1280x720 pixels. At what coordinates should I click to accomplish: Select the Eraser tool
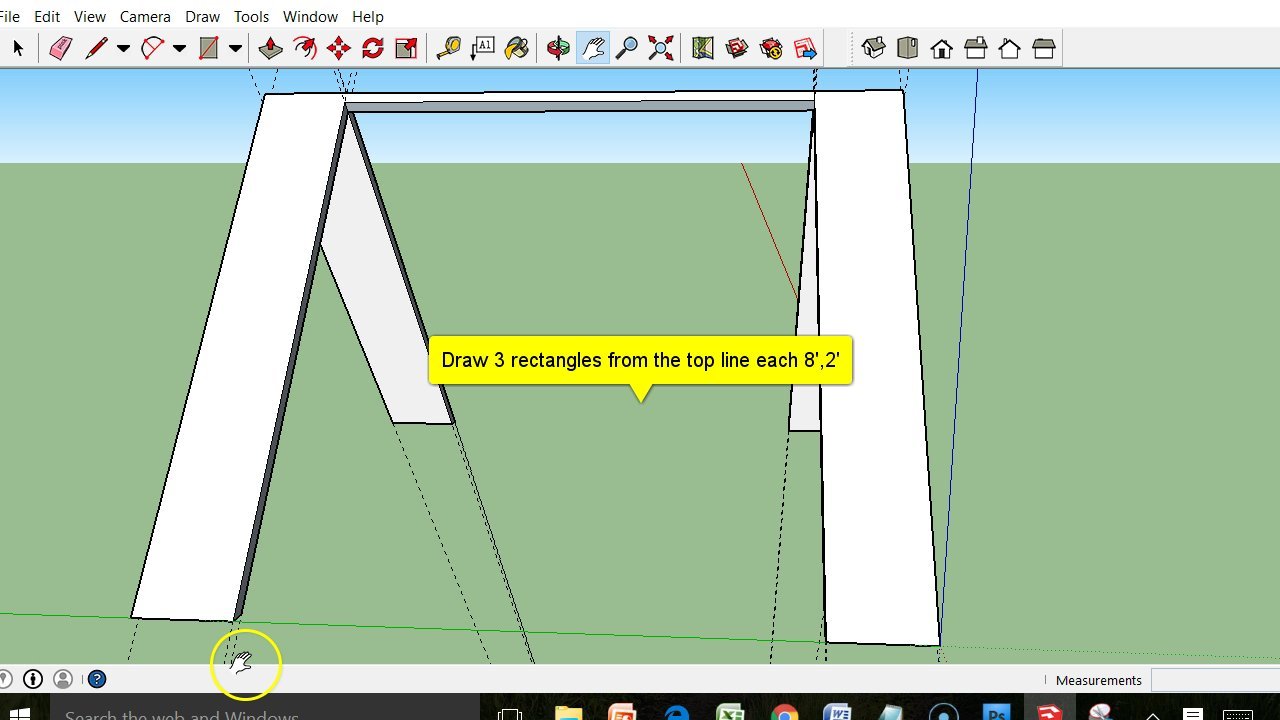coord(60,48)
